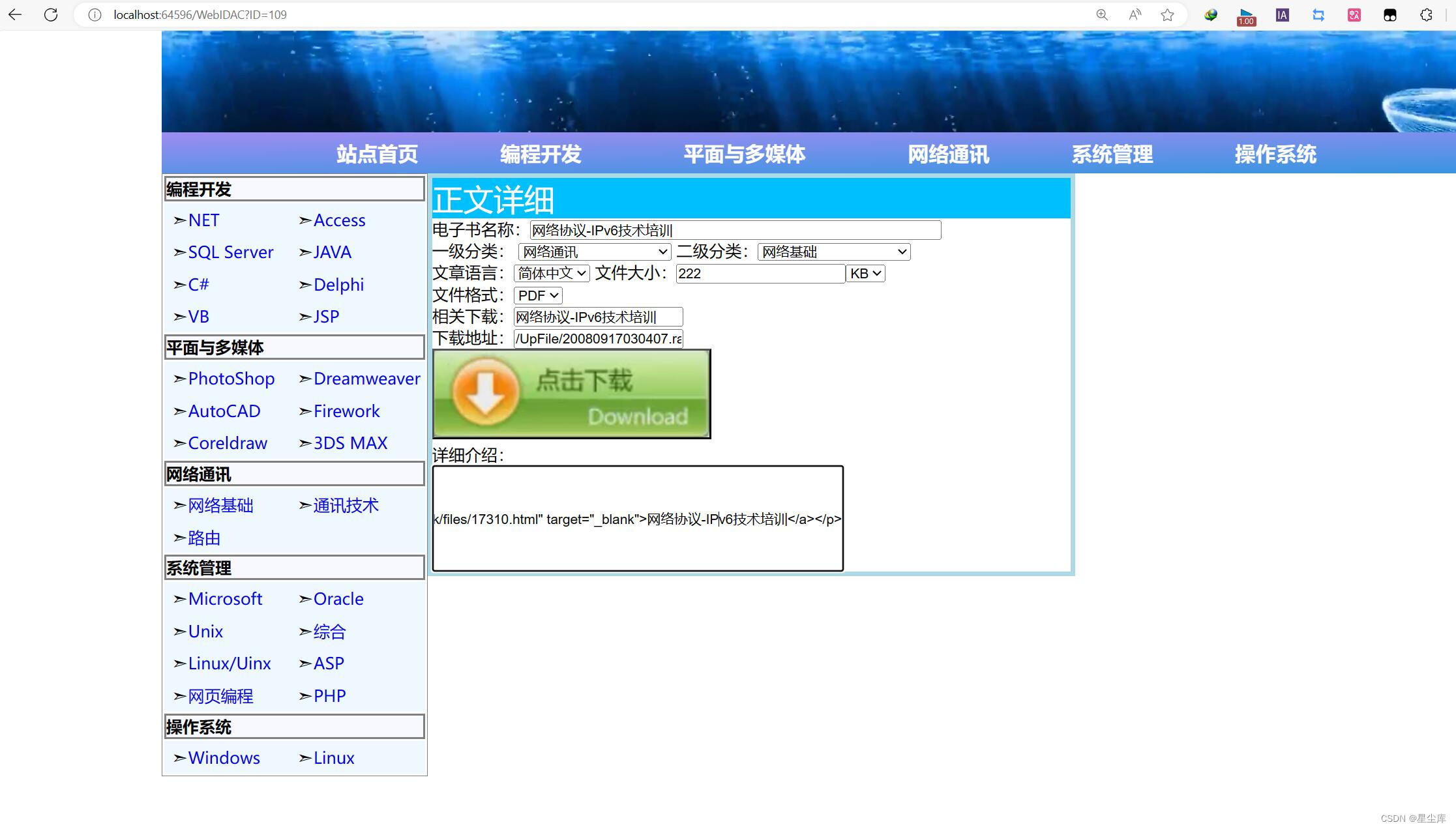Viewport: 1456px width, 829px height.
Task: Open the KB unit dropdown
Action: tap(865, 273)
